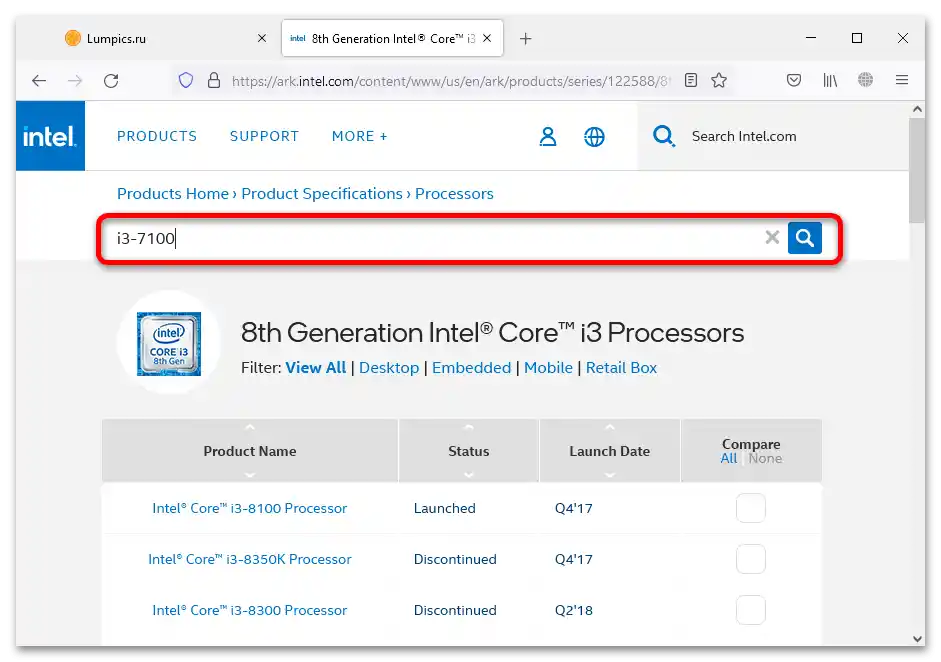This screenshot has width=941, height=662.
Task: Apply the View All filter
Action: tap(316, 368)
